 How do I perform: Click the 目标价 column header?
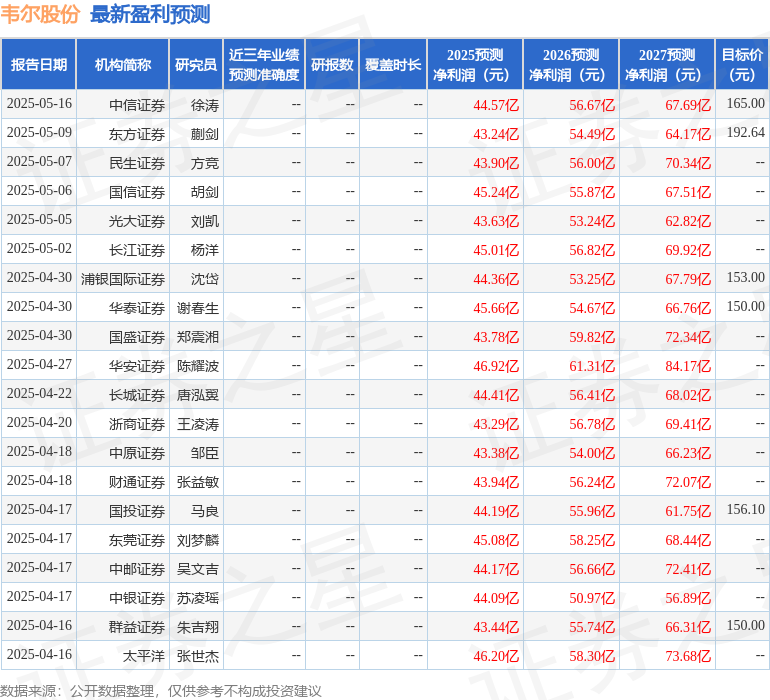tap(742, 65)
